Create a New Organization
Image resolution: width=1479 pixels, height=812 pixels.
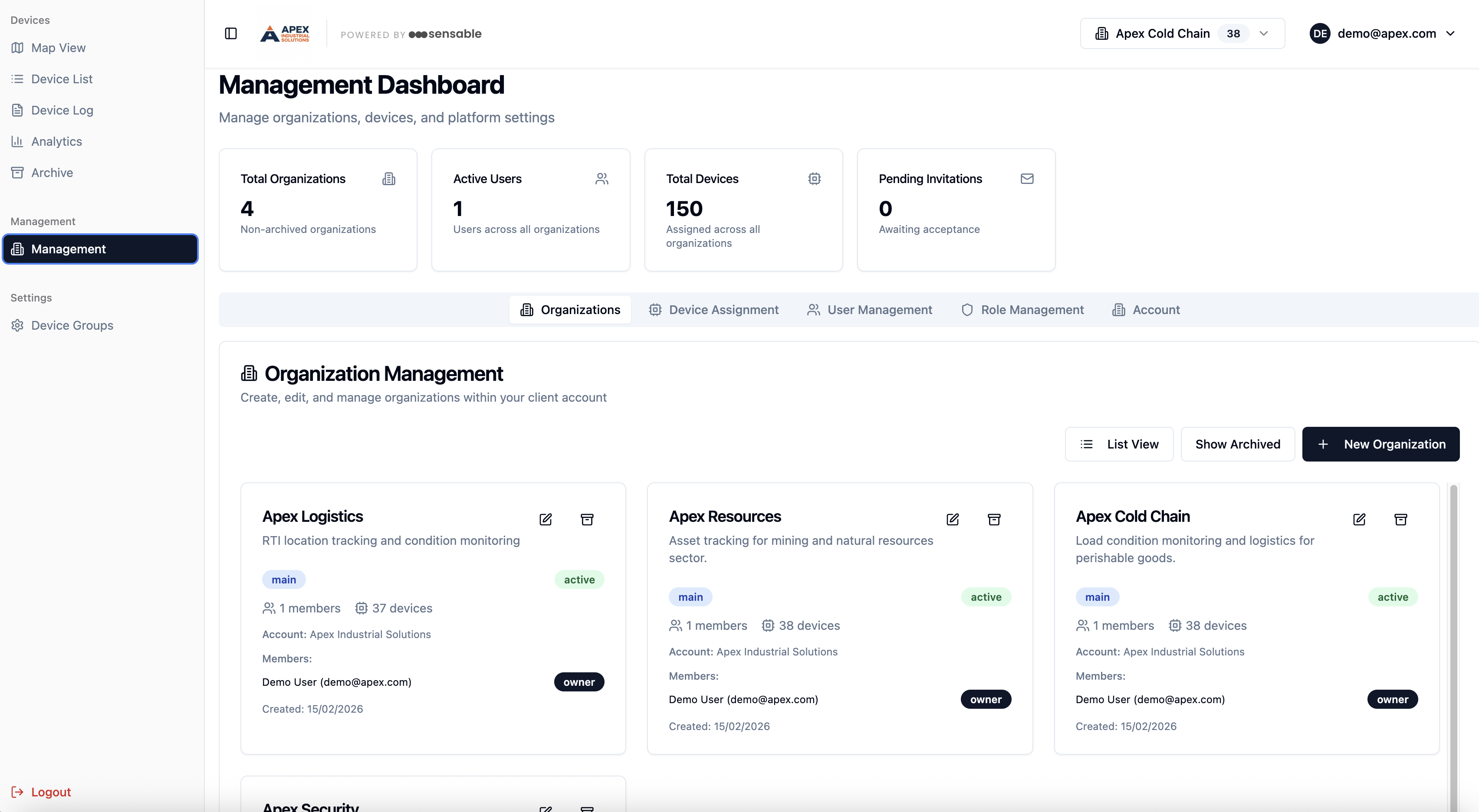[x=1380, y=444]
